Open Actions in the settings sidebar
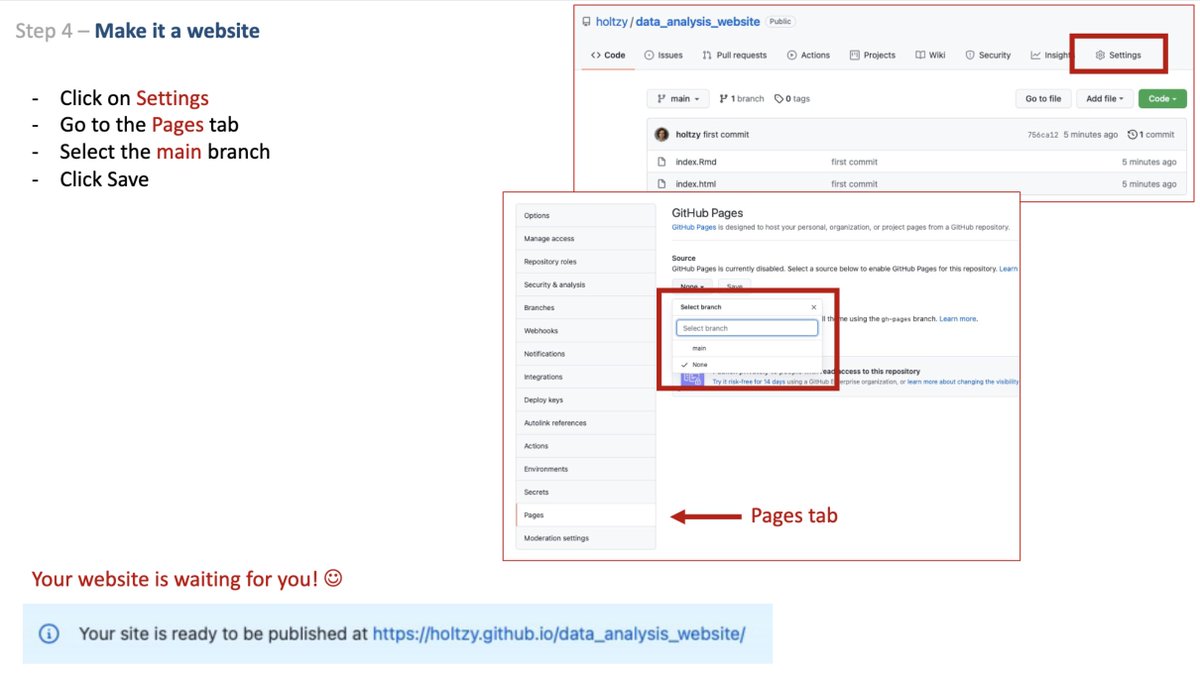 (x=586, y=446)
